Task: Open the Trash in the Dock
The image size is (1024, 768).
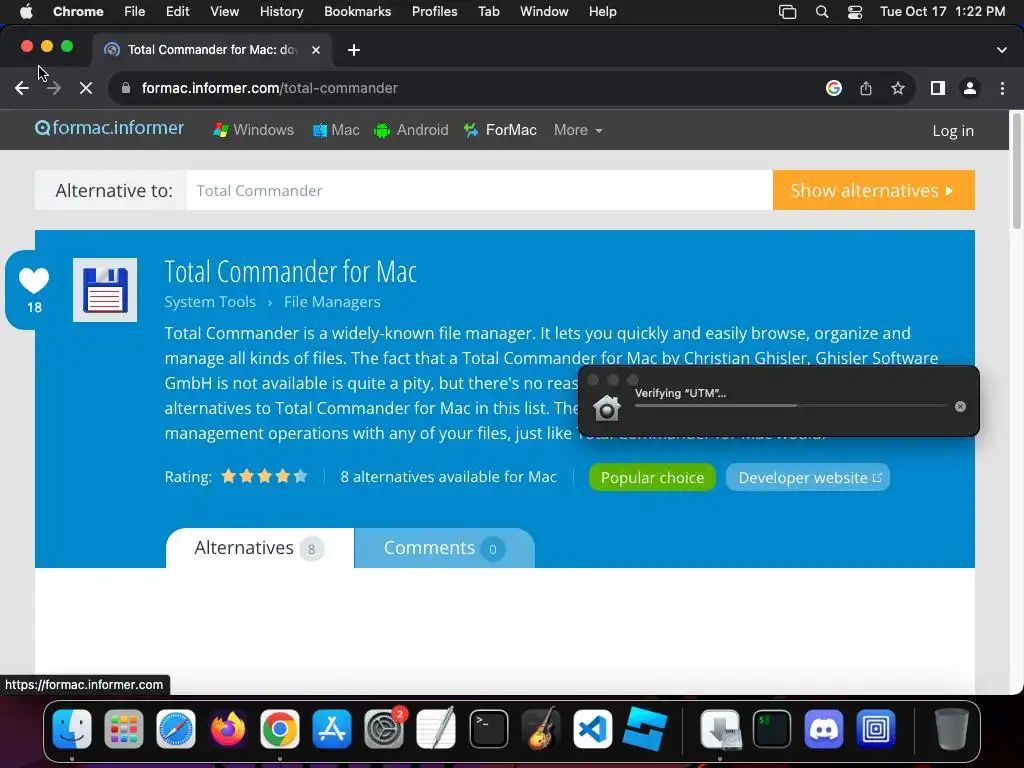Action: [952, 728]
